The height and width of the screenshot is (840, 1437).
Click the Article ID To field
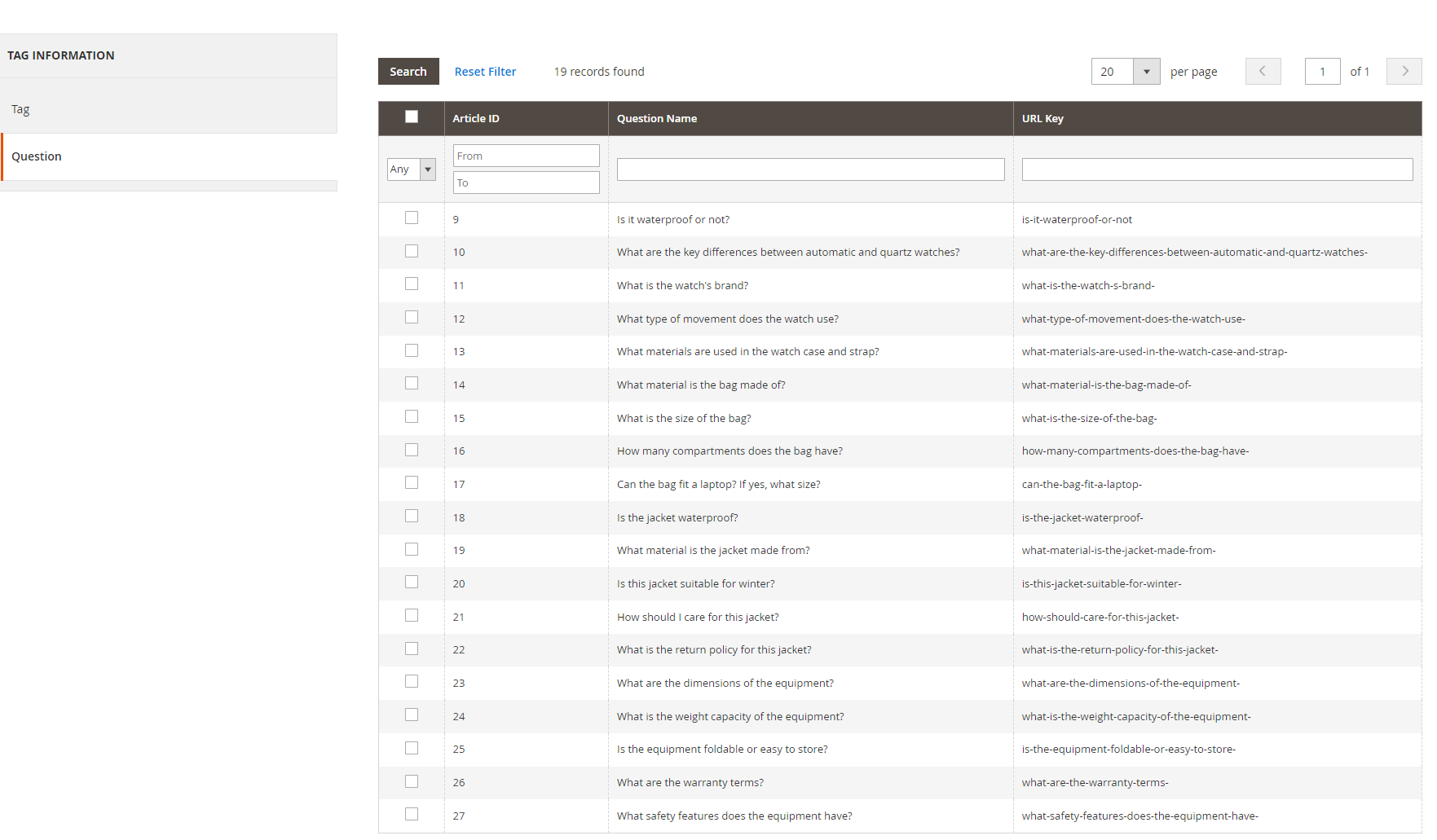526,183
